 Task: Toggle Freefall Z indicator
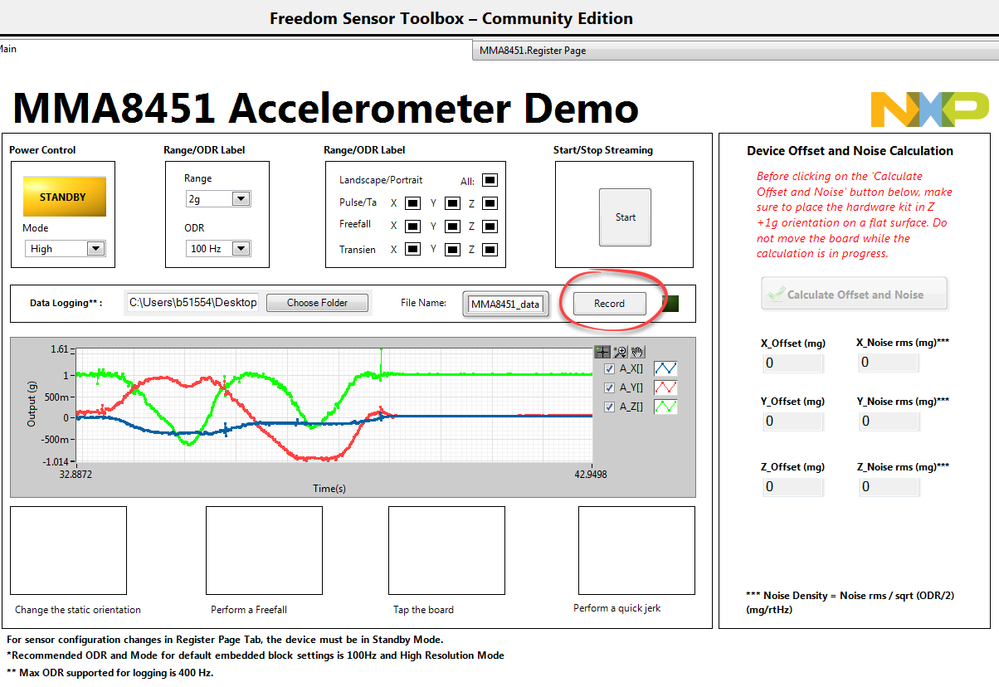click(x=490, y=226)
